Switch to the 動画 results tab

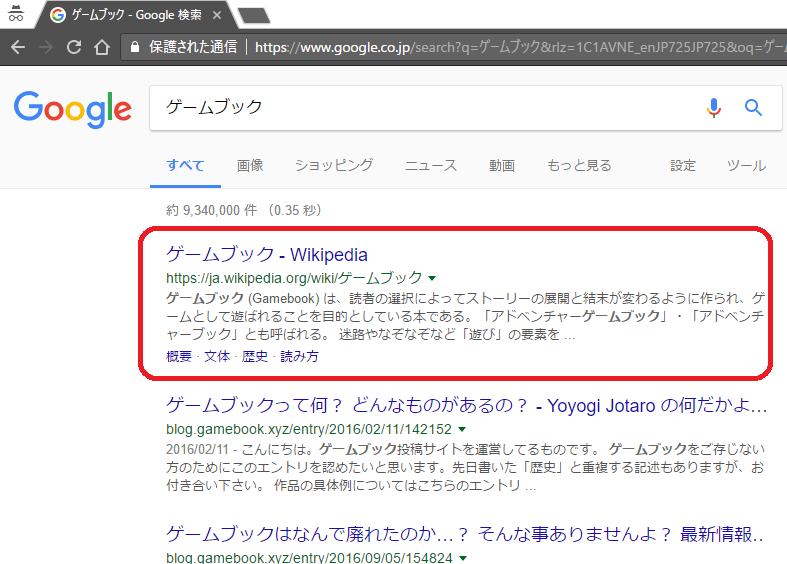point(502,166)
